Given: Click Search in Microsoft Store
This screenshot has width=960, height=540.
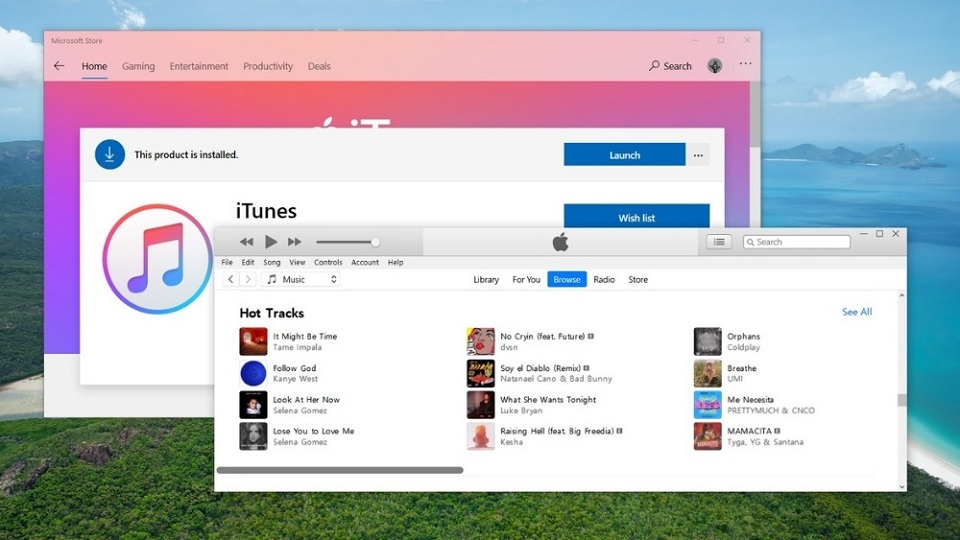Looking at the screenshot, I should tap(670, 66).
